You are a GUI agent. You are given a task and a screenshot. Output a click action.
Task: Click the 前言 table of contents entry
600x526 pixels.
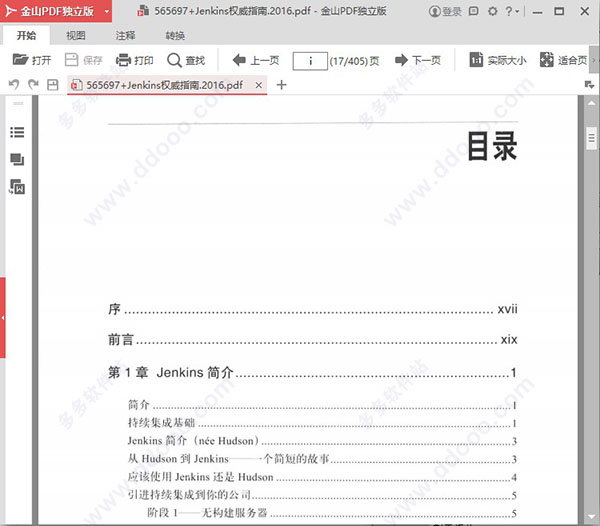point(313,339)
